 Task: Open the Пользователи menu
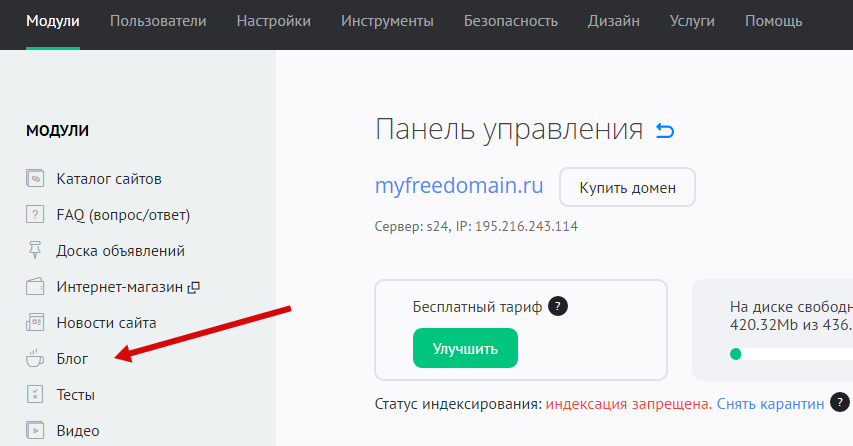[158, 21]
